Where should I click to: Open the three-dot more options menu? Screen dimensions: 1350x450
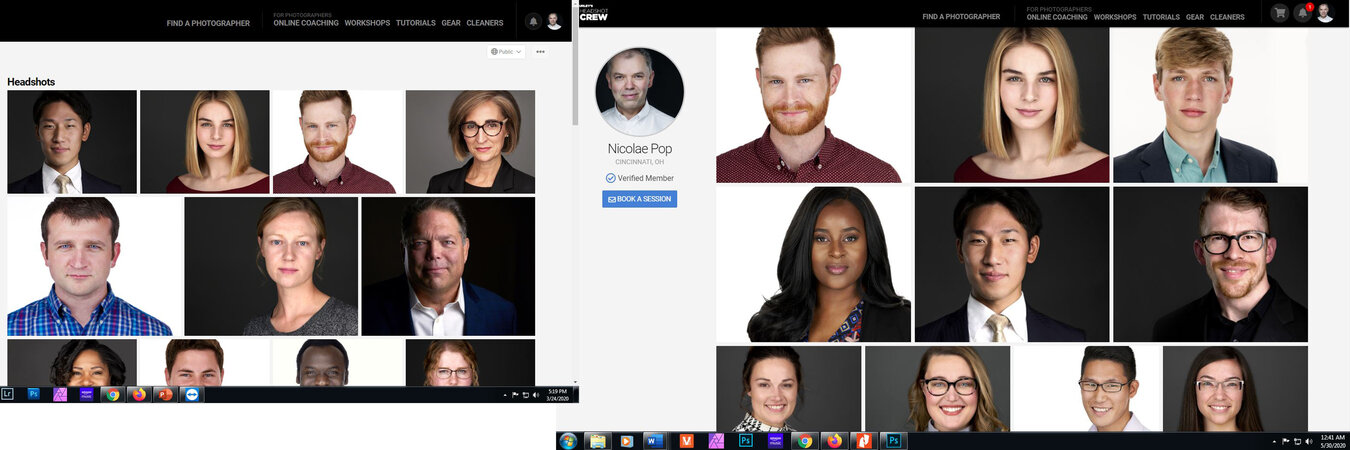pyautogui.click(x=540, y=52)
